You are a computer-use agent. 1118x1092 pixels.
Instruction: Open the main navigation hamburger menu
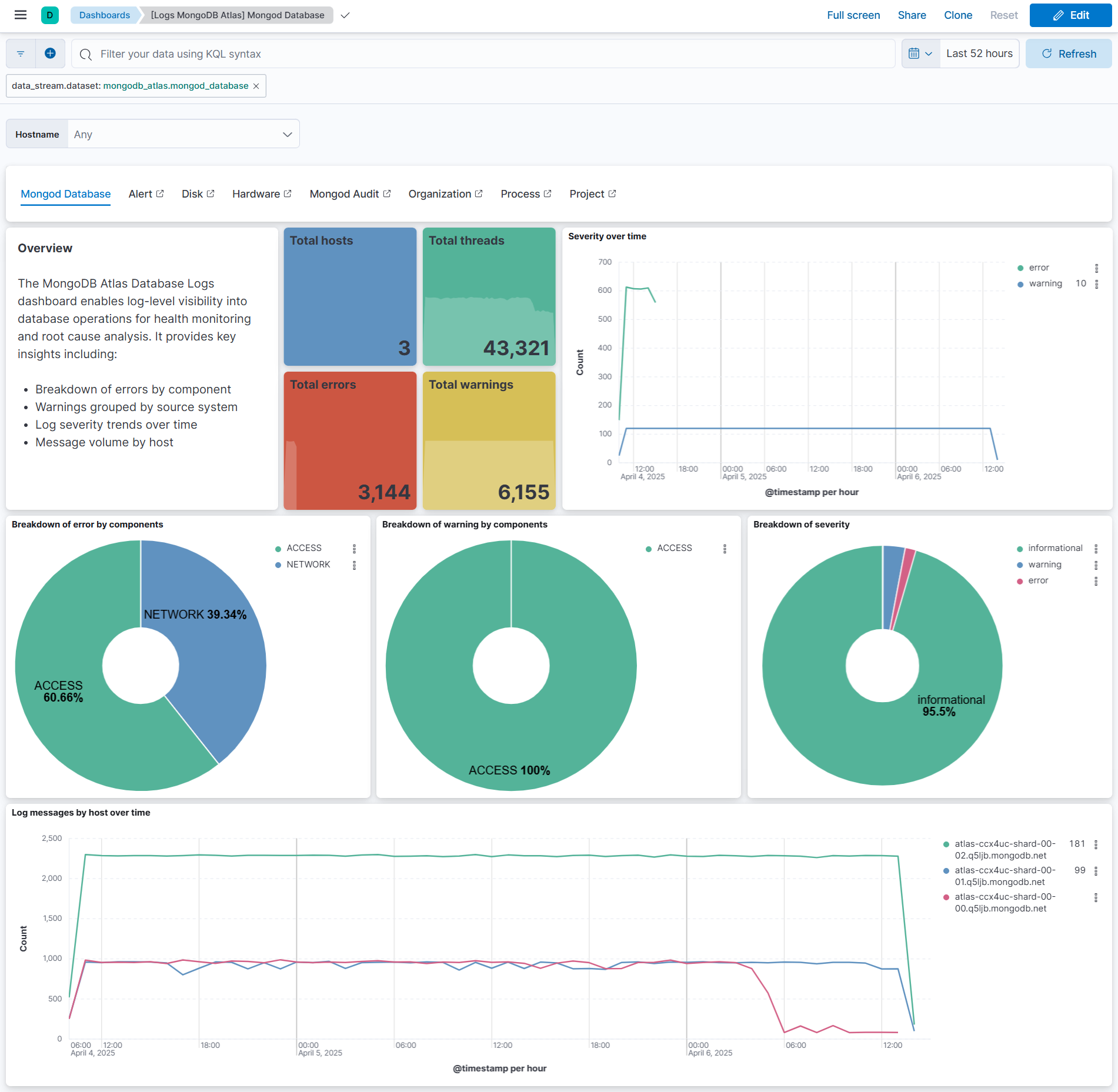[20, 15]
